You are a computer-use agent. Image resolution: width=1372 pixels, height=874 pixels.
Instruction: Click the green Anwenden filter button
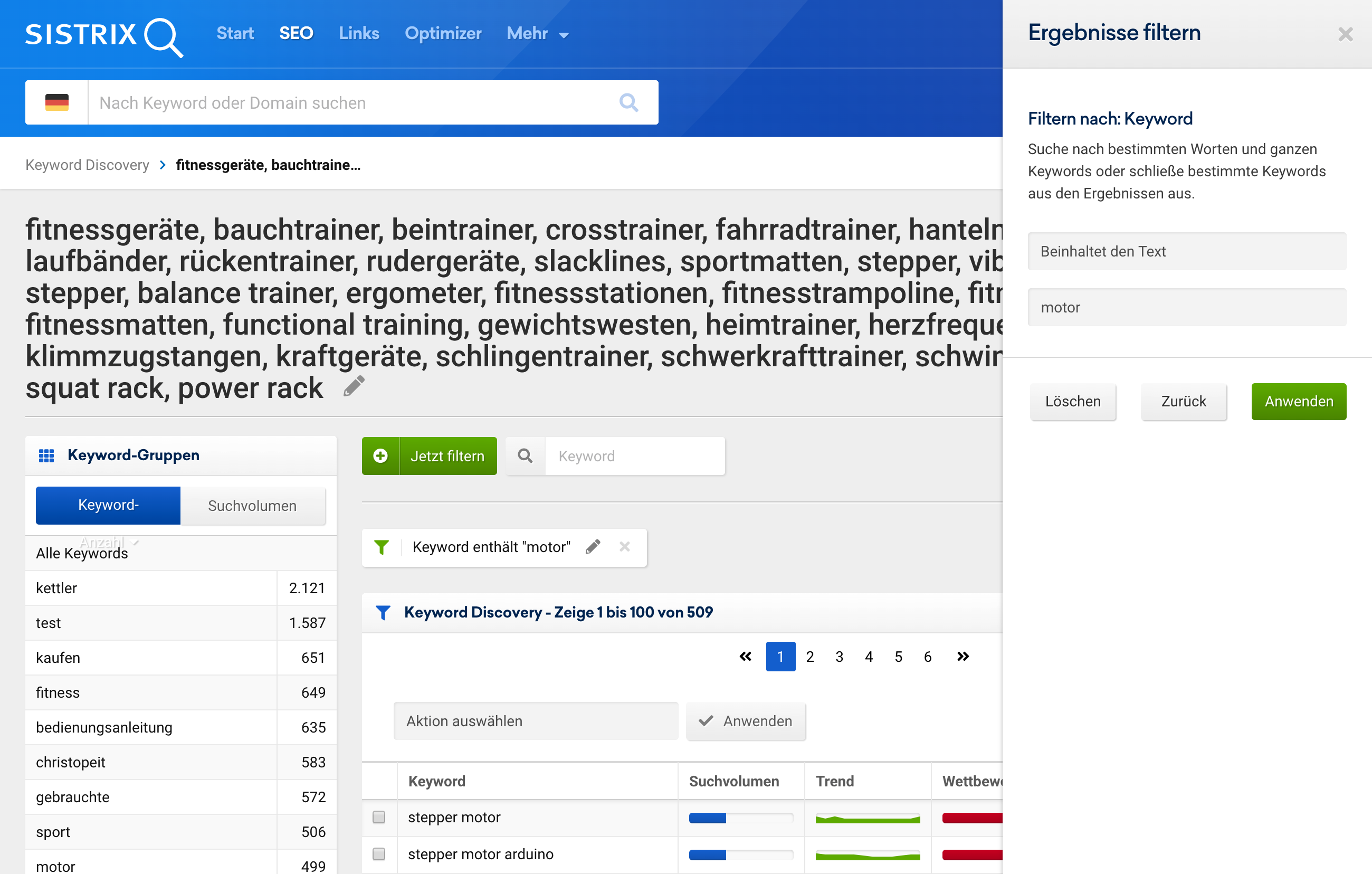pyautogui.click(x=1298, y=401)
